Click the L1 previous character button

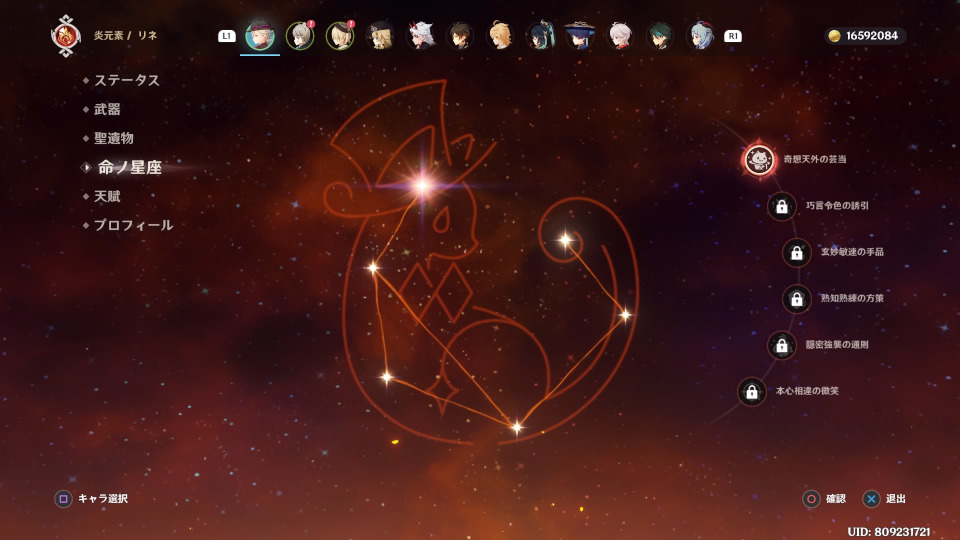[x=227, y=36]
